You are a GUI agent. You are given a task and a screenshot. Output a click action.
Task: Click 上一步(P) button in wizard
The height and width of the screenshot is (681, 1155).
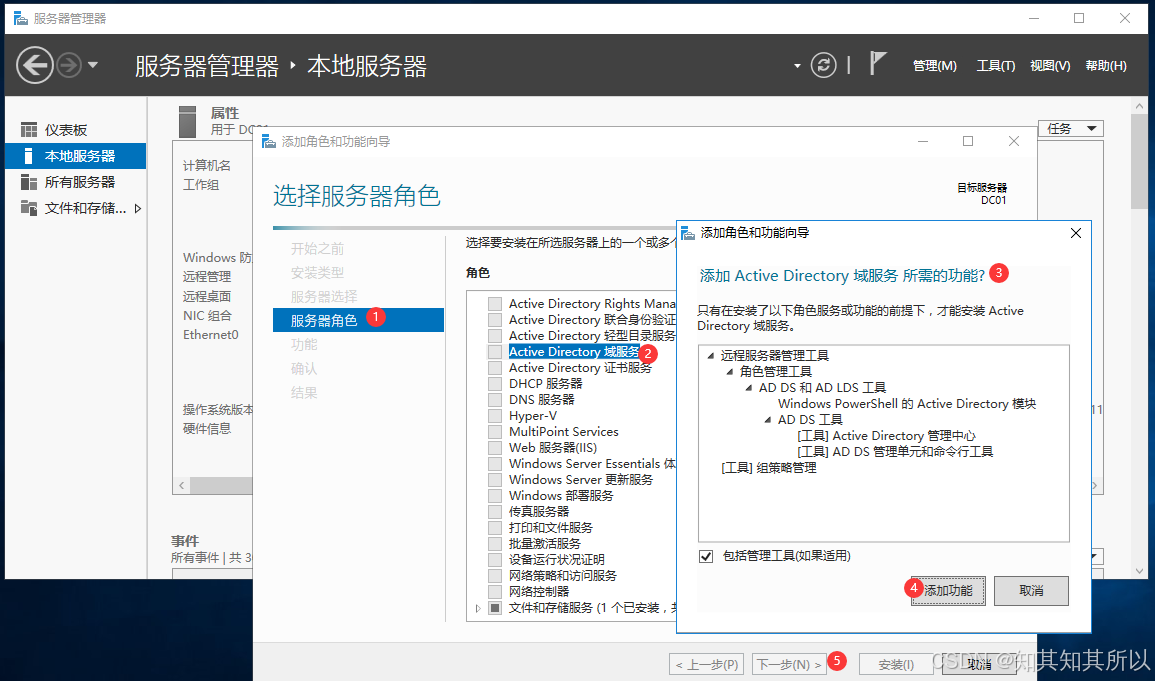[706, 665]
